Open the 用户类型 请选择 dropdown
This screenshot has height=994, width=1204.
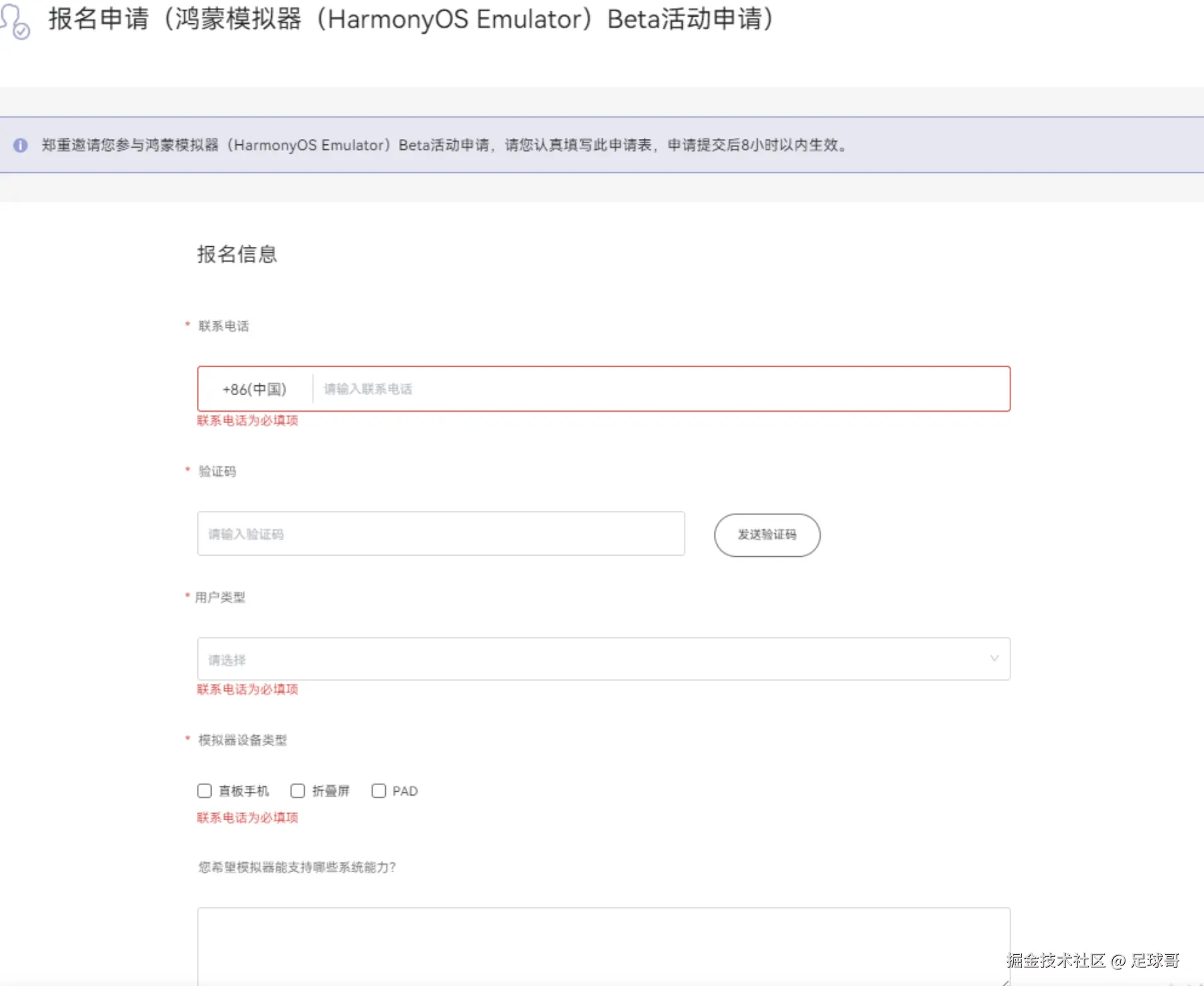pos(603,659)
